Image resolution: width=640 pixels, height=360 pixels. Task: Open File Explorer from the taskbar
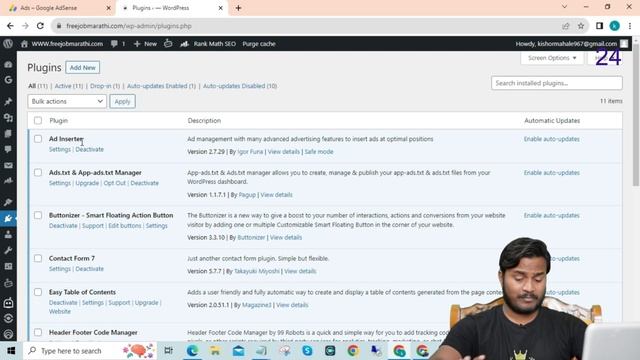(x=215, y=351)
